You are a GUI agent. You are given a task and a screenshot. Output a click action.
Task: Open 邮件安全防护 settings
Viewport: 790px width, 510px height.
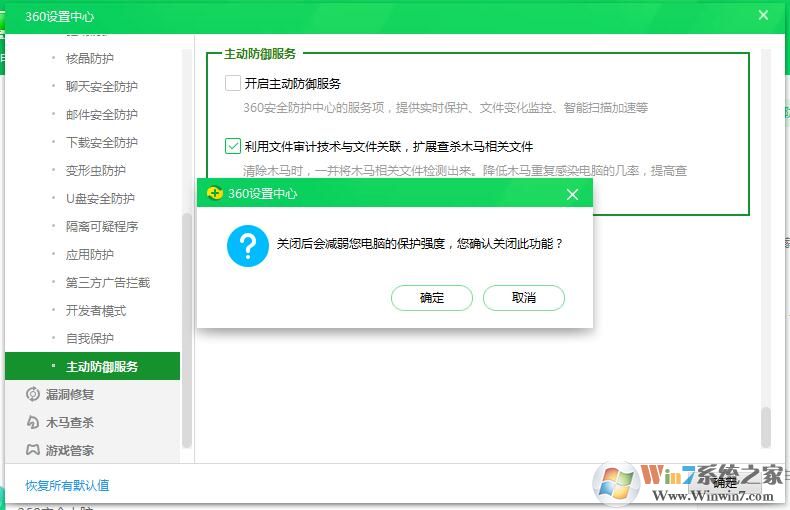[101, 114]
